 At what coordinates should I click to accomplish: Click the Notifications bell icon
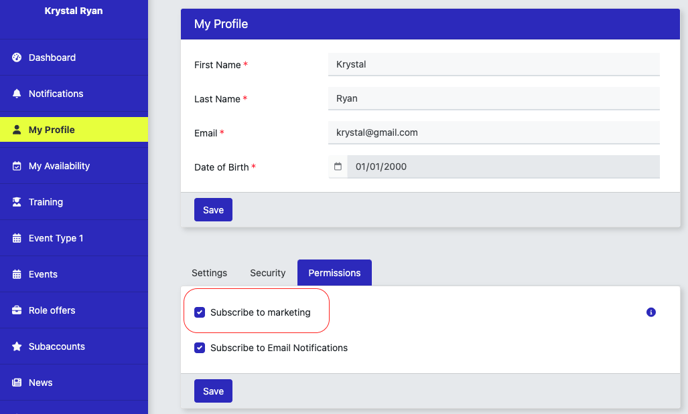pos(17,93)
